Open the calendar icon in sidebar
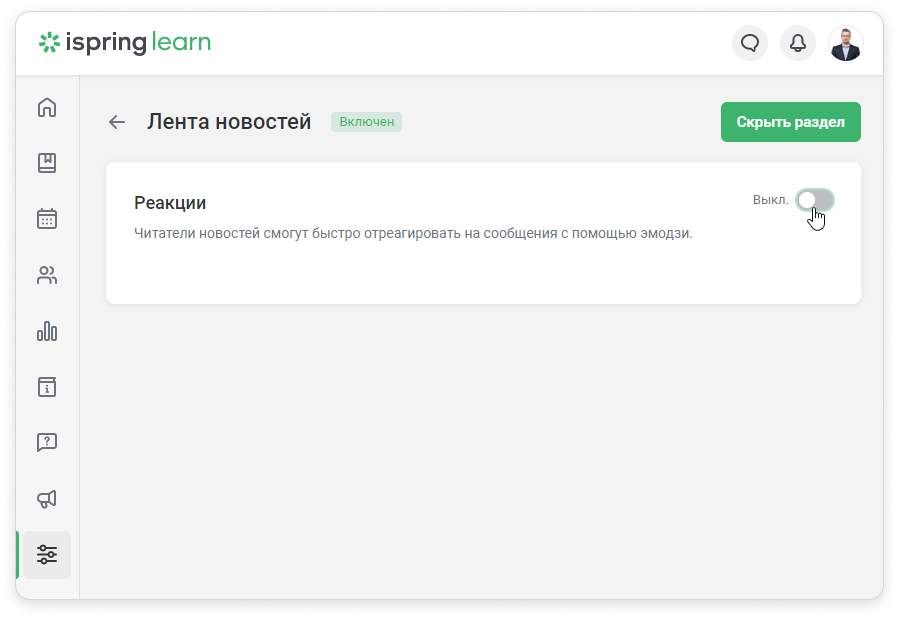This screenshot has height=619, width=899. 47,218
